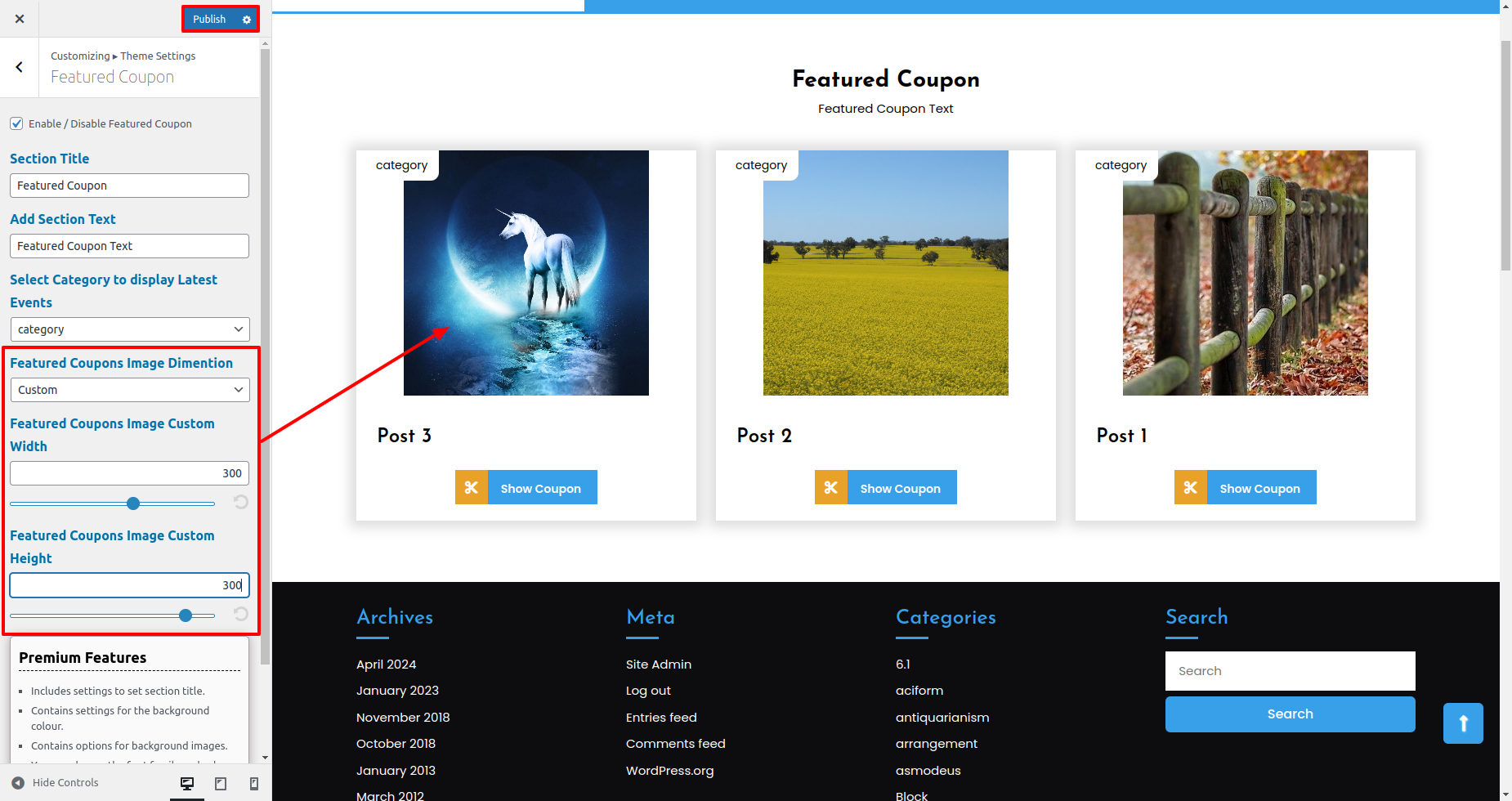Click category tag on Post 2 card
The width and height of the screenshot is (1512, 801).
[761, 165]
